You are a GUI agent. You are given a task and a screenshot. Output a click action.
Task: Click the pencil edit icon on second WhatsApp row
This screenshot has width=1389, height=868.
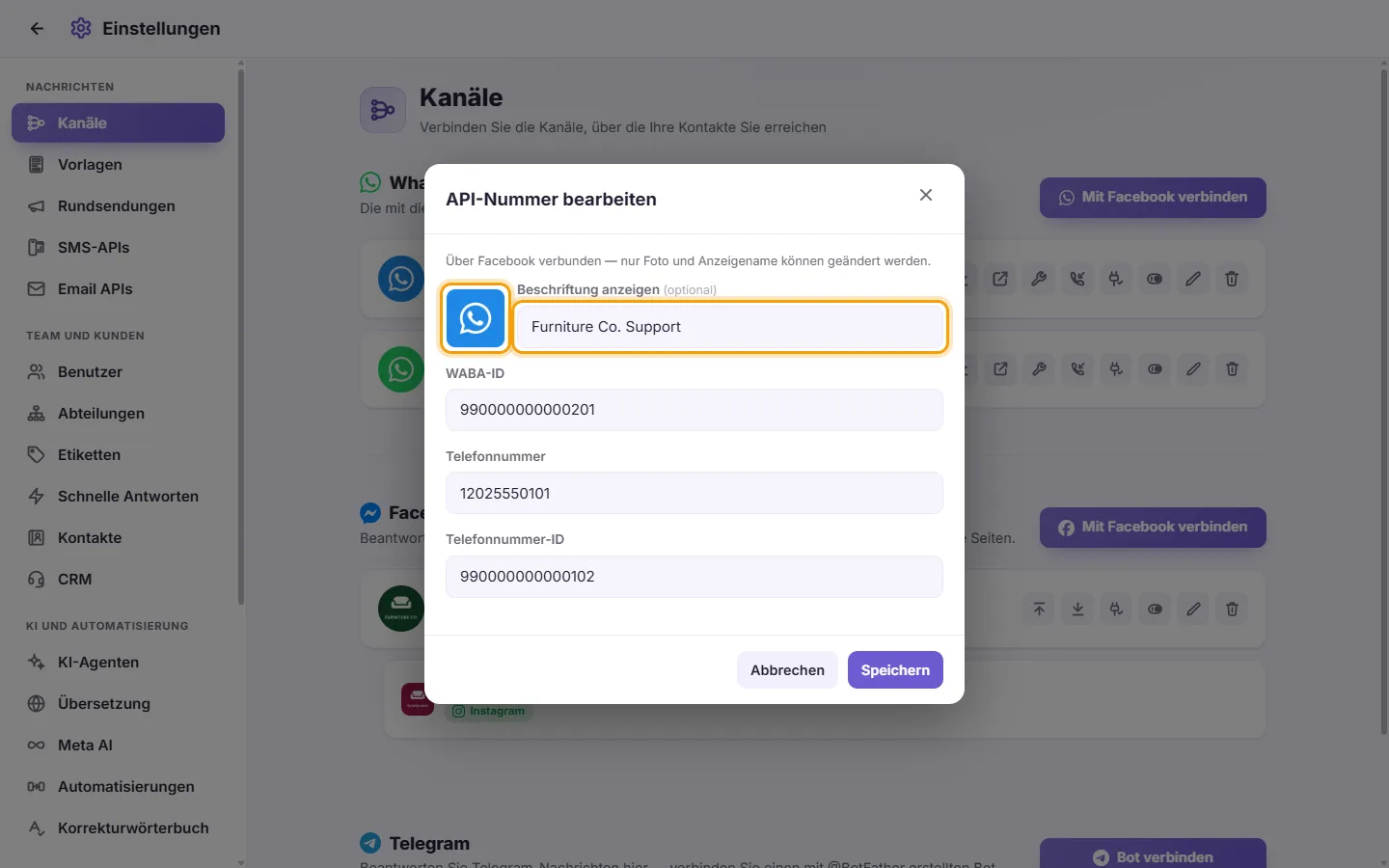(1193, 368)
